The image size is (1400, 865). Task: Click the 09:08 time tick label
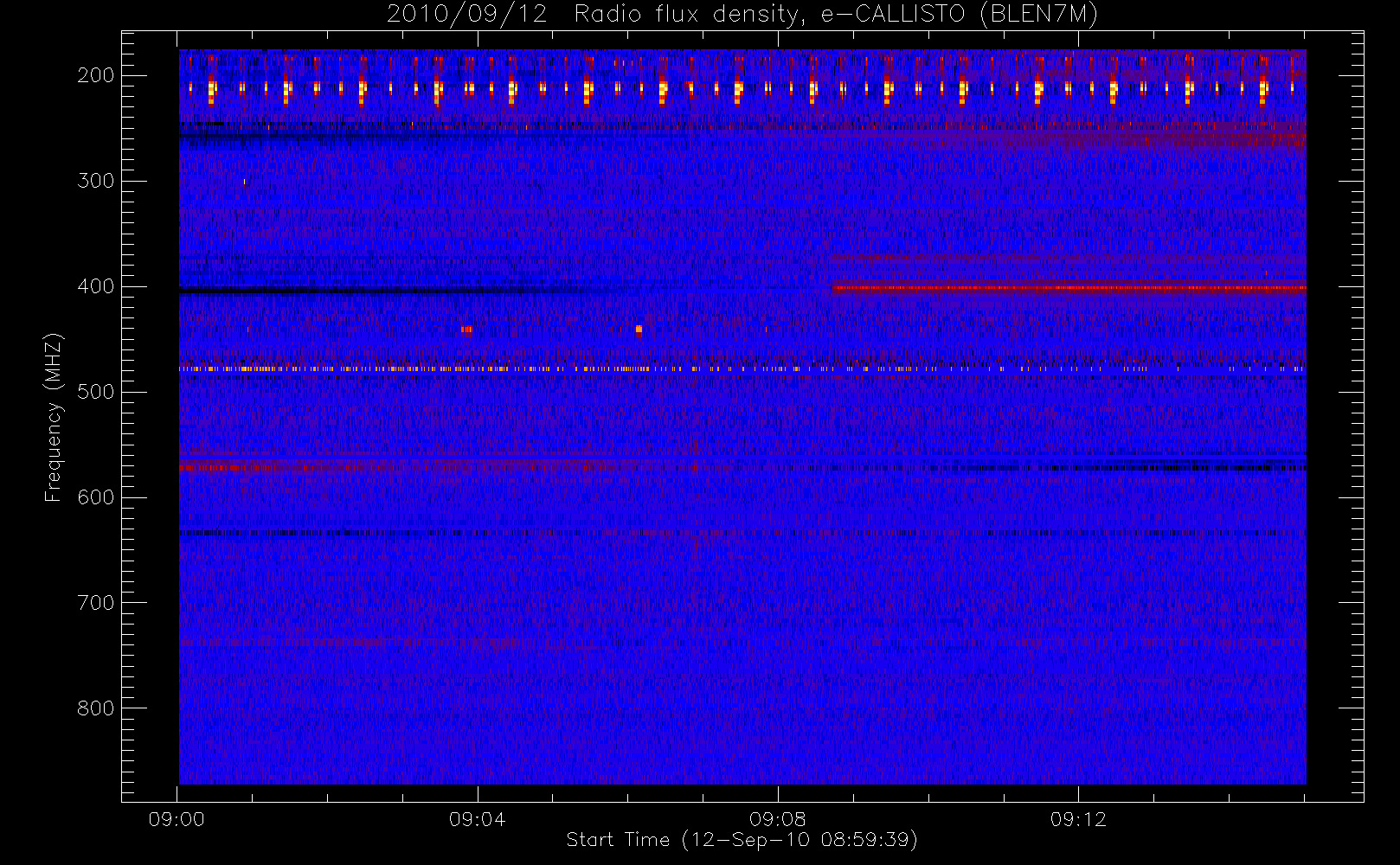(x=777, y=819)
